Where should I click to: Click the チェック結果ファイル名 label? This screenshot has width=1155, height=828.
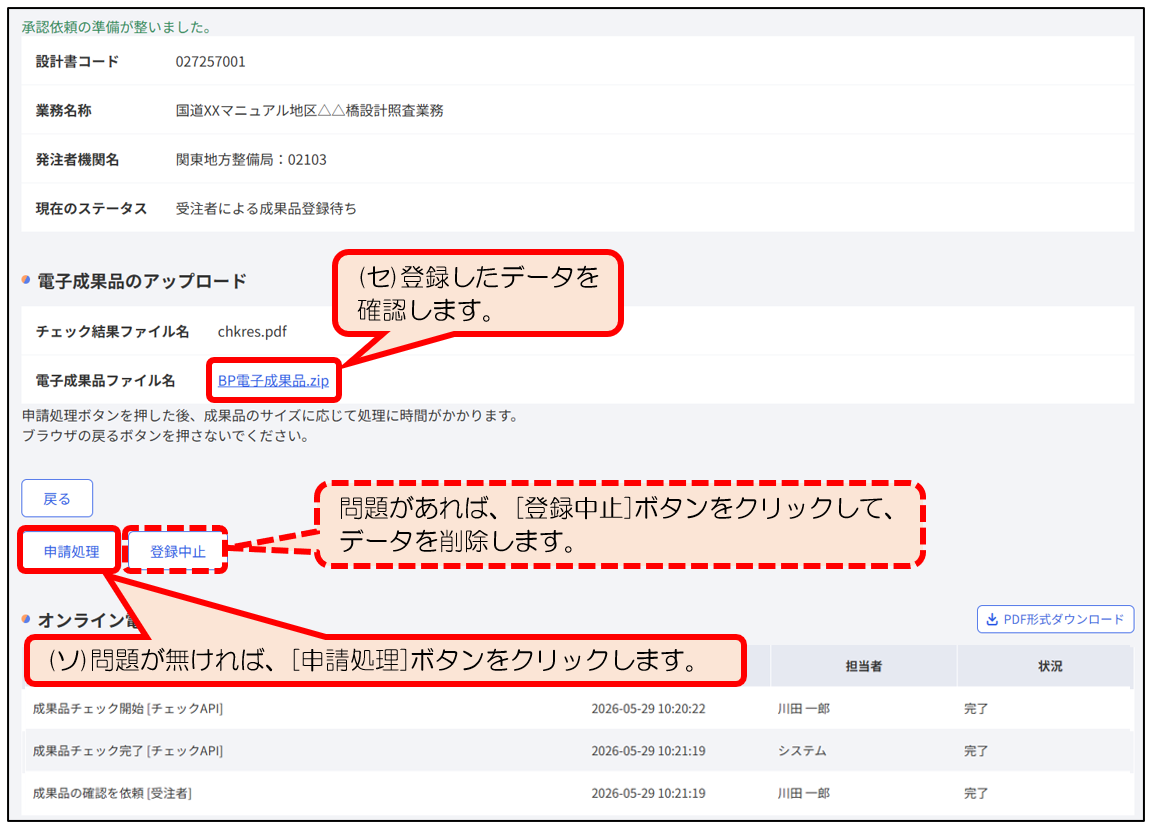[x=112, y=331]
